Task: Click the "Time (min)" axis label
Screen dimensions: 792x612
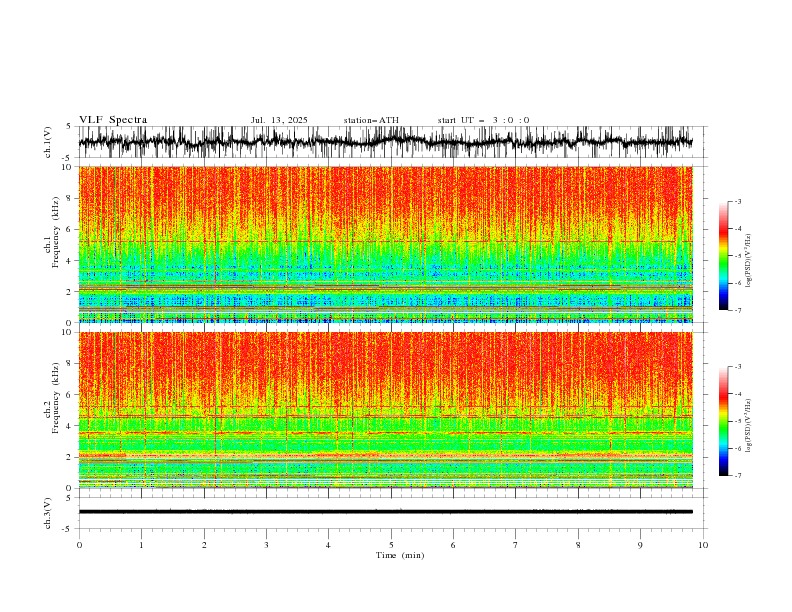Action: tap(400, 555)
